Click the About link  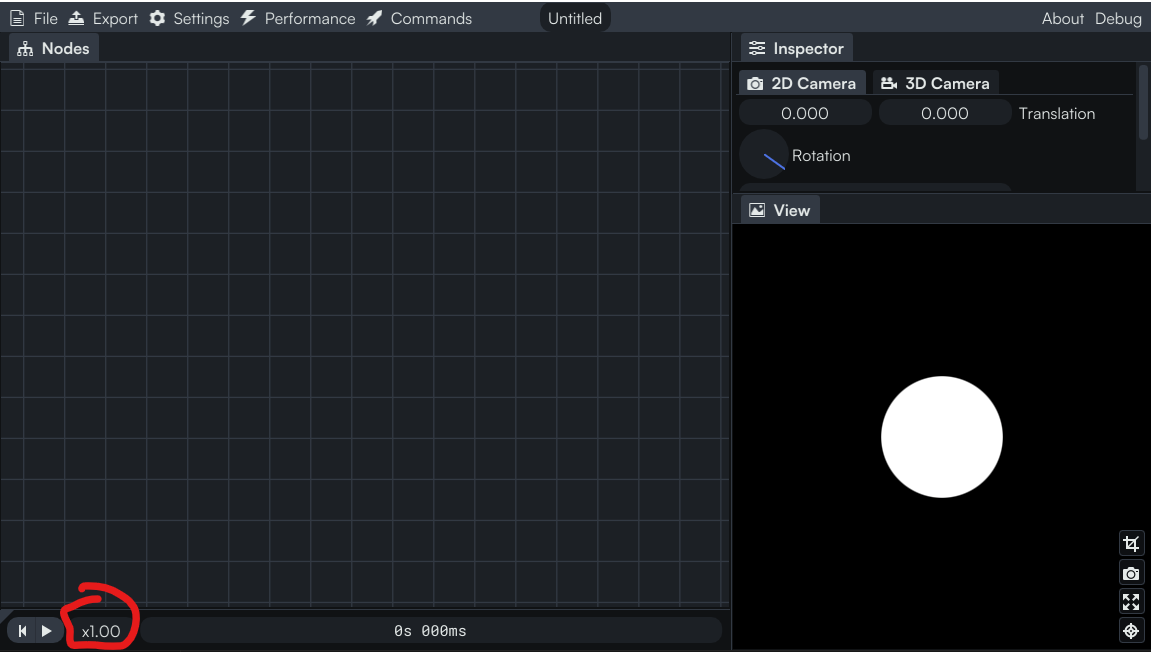click(x=1062, y=18)
